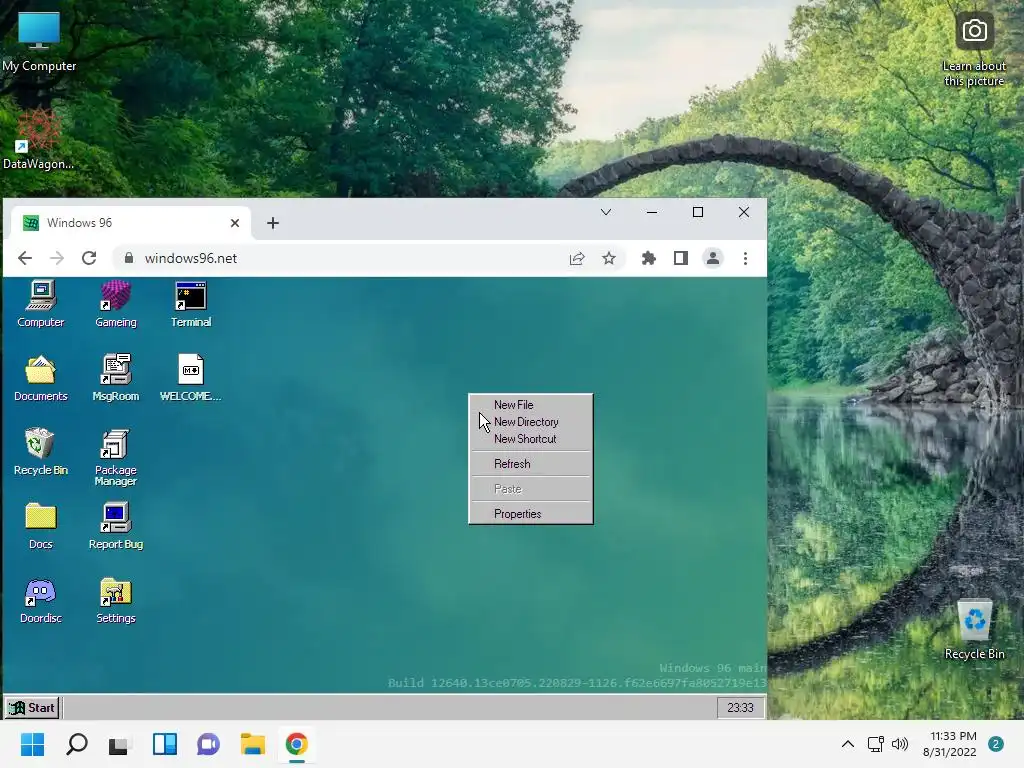Choose New Directory from context menu
Viewport: 1024px width, 768px height.
coord(530,422)
